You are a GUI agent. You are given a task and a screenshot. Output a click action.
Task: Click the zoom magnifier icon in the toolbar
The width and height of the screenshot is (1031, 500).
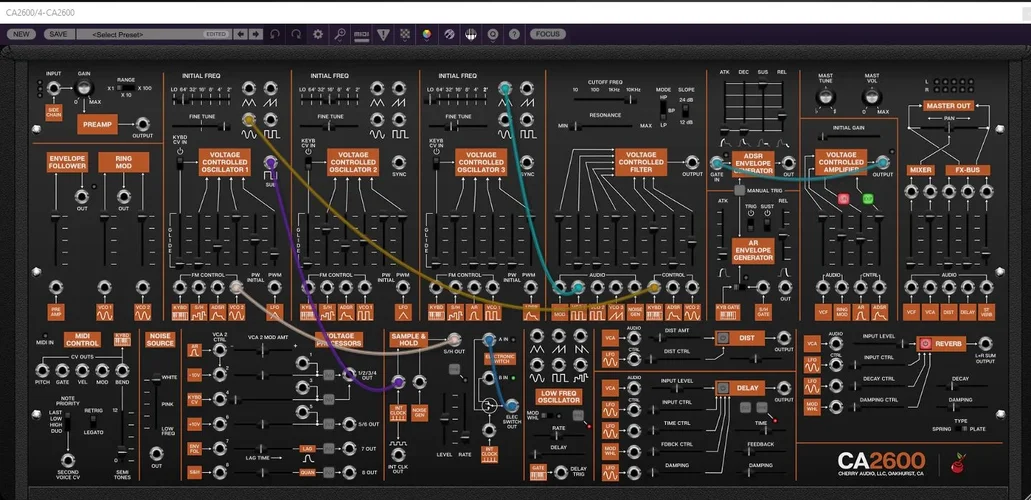[340, 34]
